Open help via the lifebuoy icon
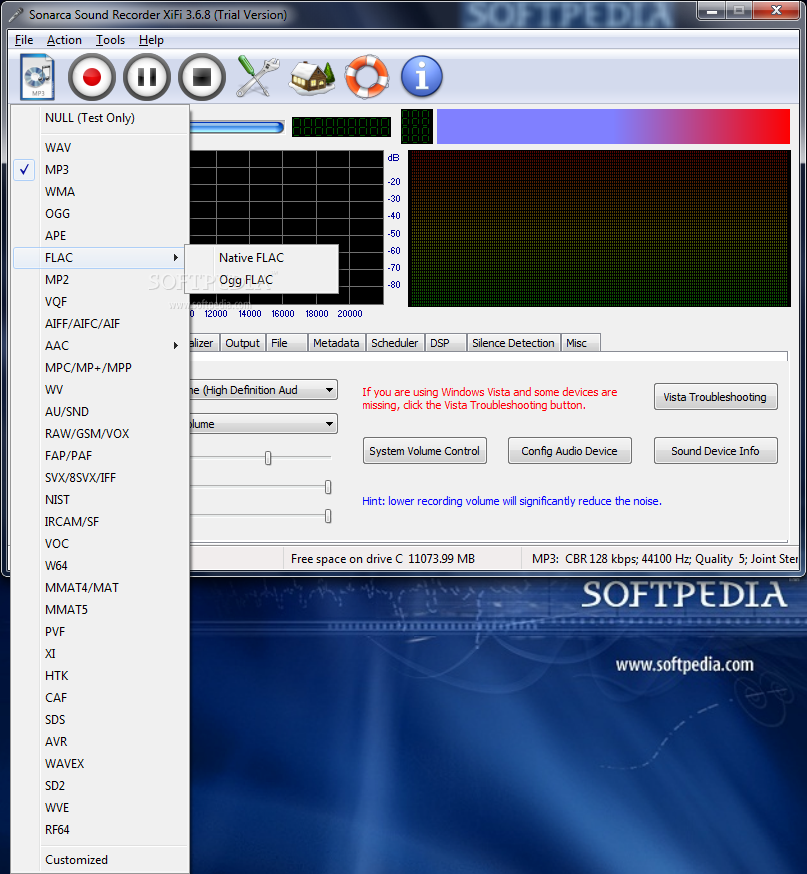This screenshot has width=807, height=874. point(367,76)
